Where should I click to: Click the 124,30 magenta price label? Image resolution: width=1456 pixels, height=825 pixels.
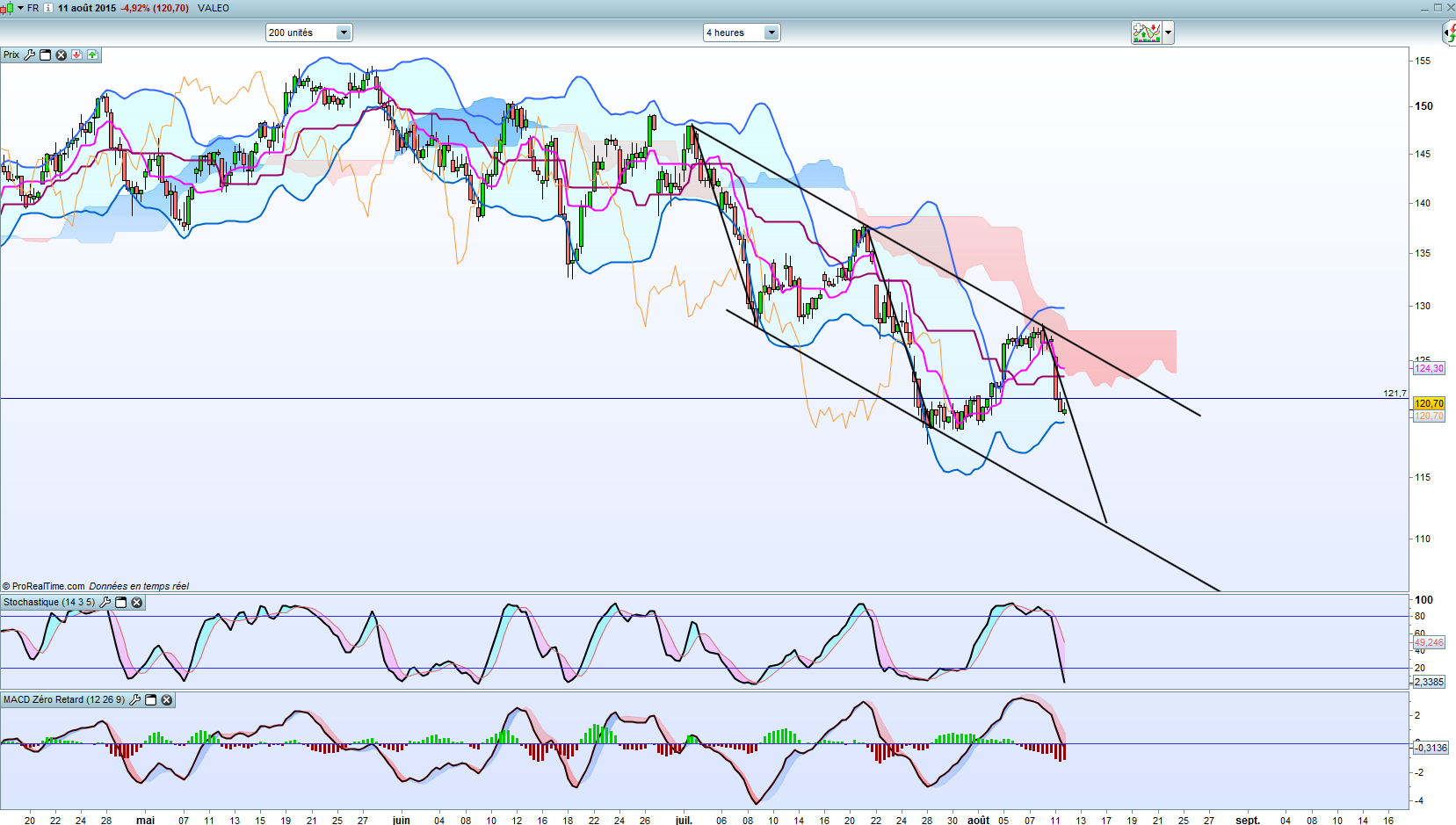(1429, 368)
